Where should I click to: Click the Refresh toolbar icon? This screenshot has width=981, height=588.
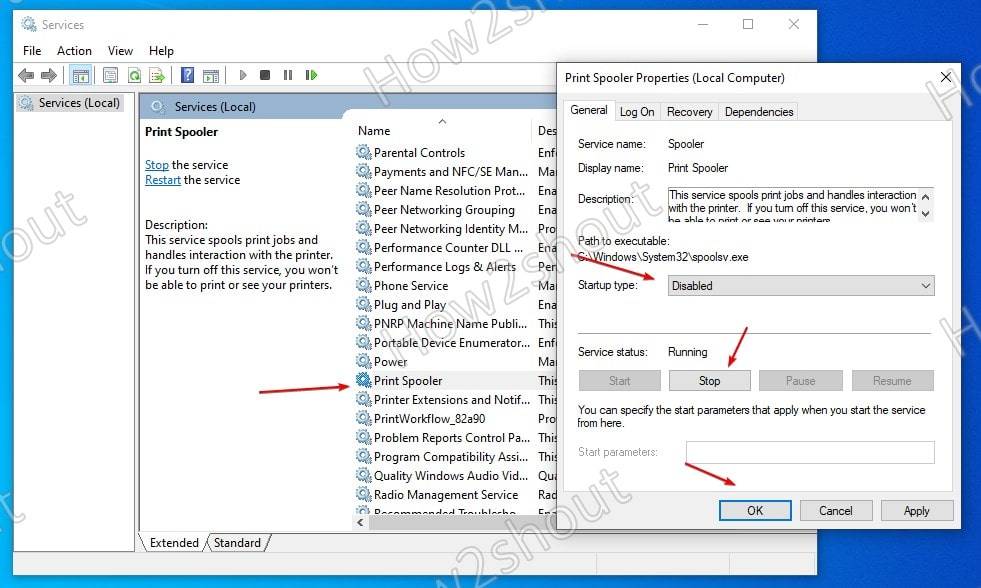click(135, 76)
